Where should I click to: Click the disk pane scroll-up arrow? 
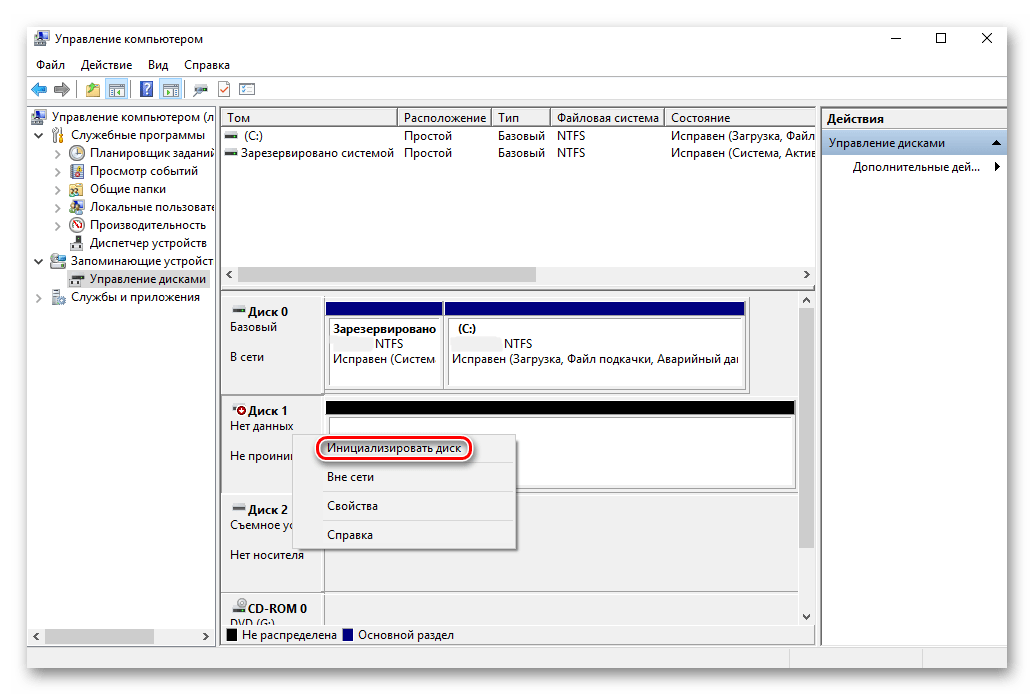tap(806, 300)
